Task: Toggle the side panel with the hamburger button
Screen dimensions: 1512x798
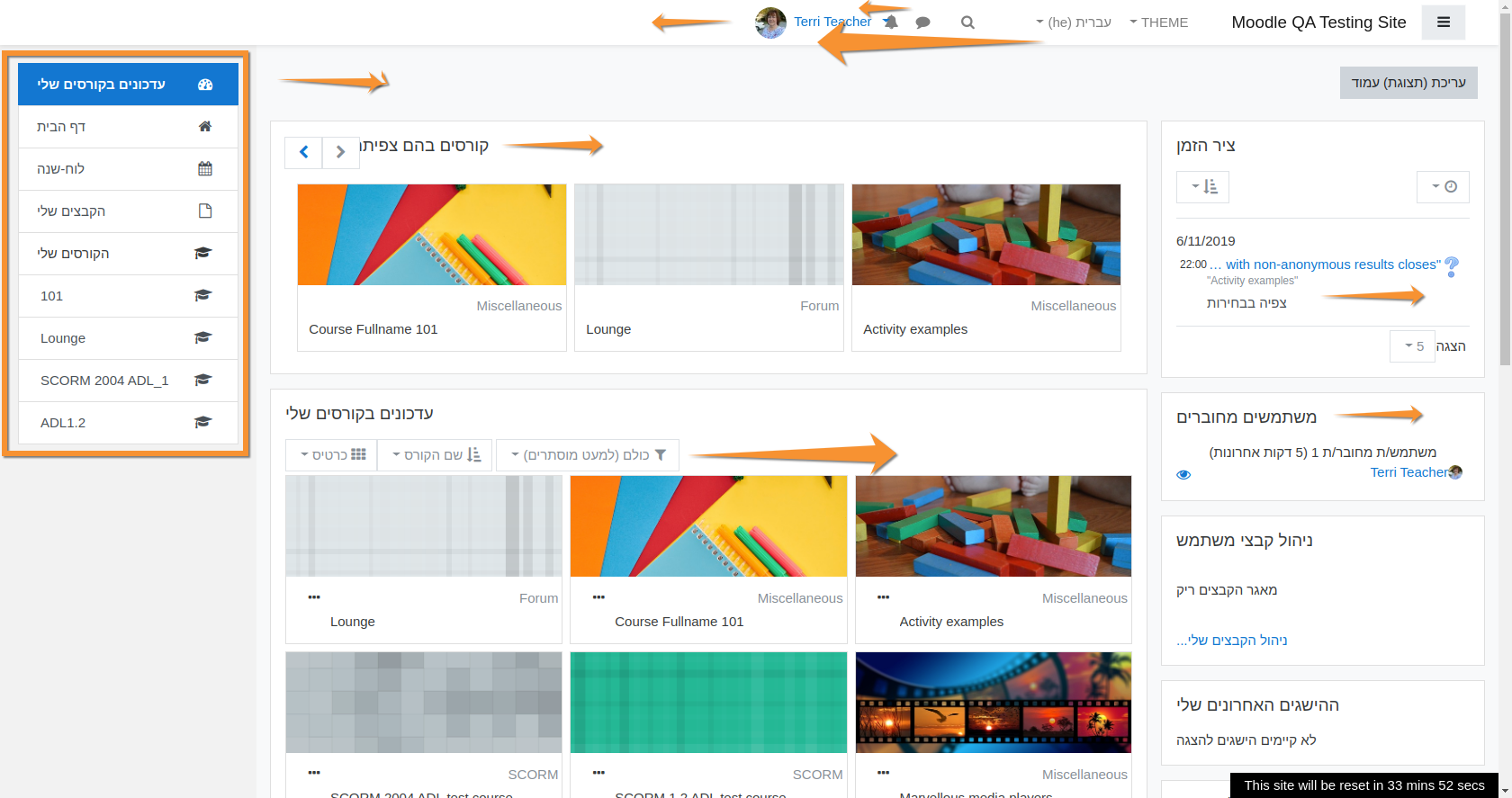Action: tap(1444, 22)
